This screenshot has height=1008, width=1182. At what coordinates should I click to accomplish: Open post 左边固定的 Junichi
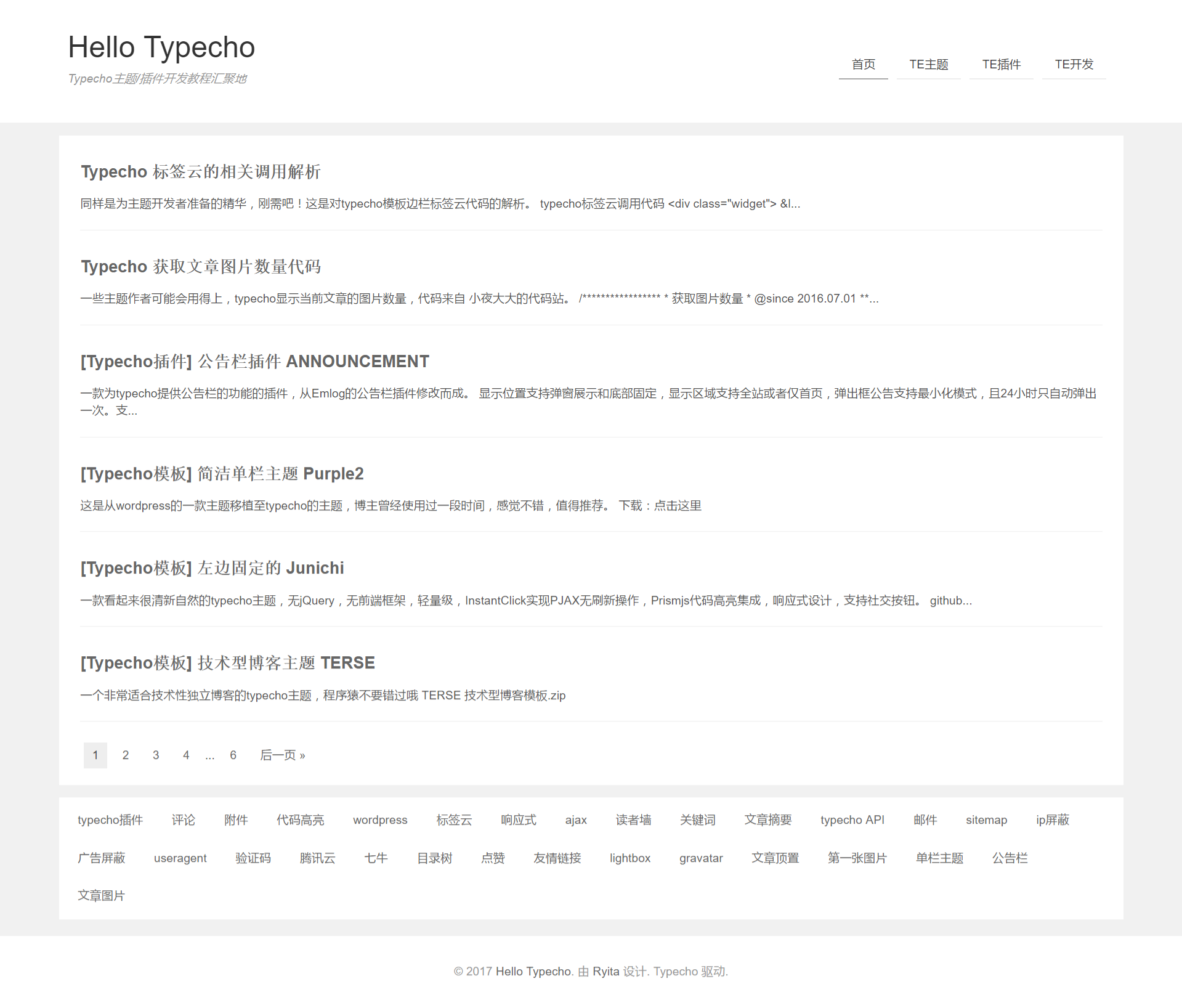(x=213, y=568)
